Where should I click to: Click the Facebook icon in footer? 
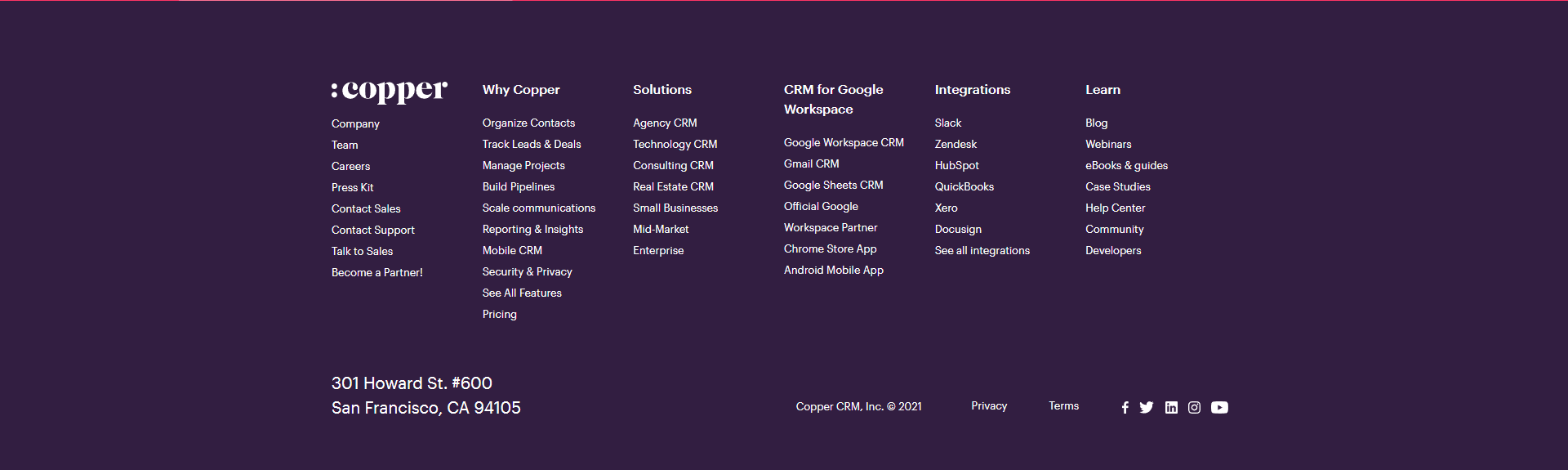1125,407
